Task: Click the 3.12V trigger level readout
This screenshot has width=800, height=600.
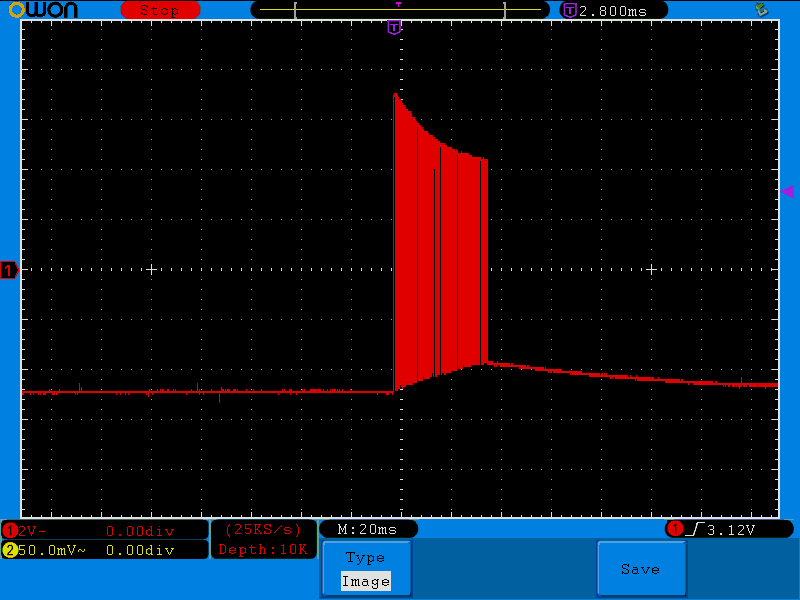Action: click(731, 529)
